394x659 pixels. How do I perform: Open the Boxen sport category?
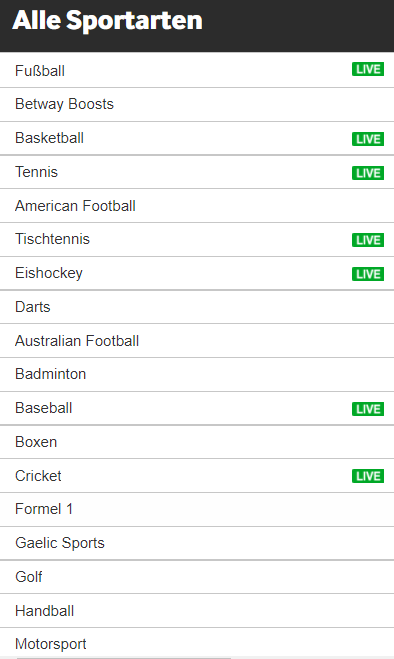tap(197, 442)
